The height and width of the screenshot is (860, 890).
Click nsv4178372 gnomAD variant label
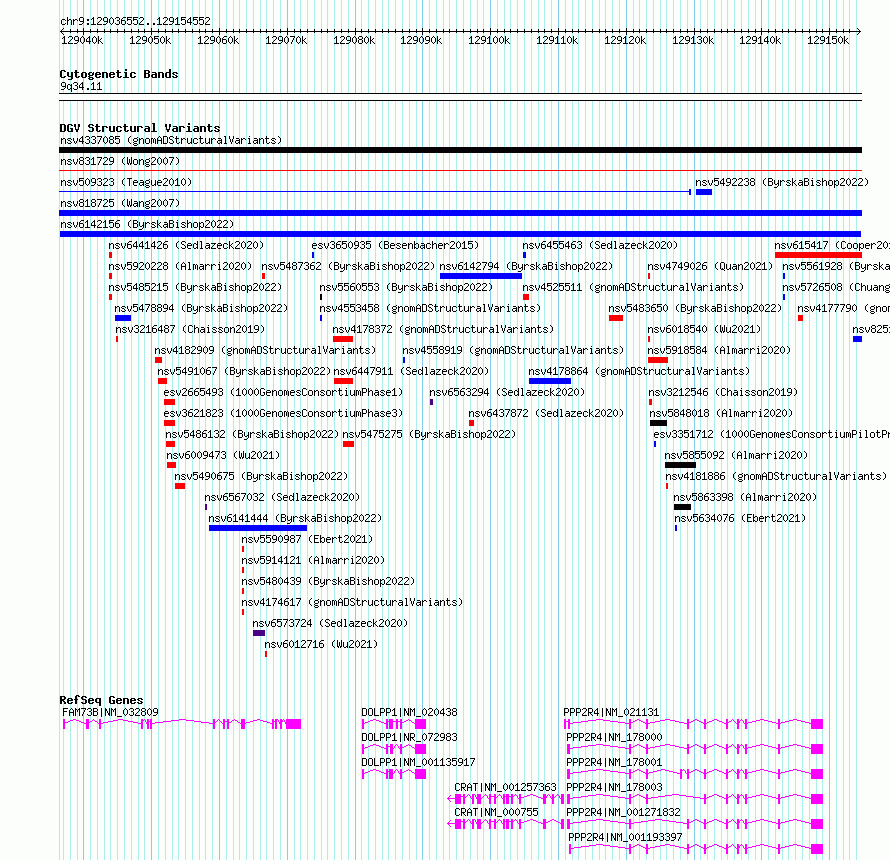click(x=443, y=329)
